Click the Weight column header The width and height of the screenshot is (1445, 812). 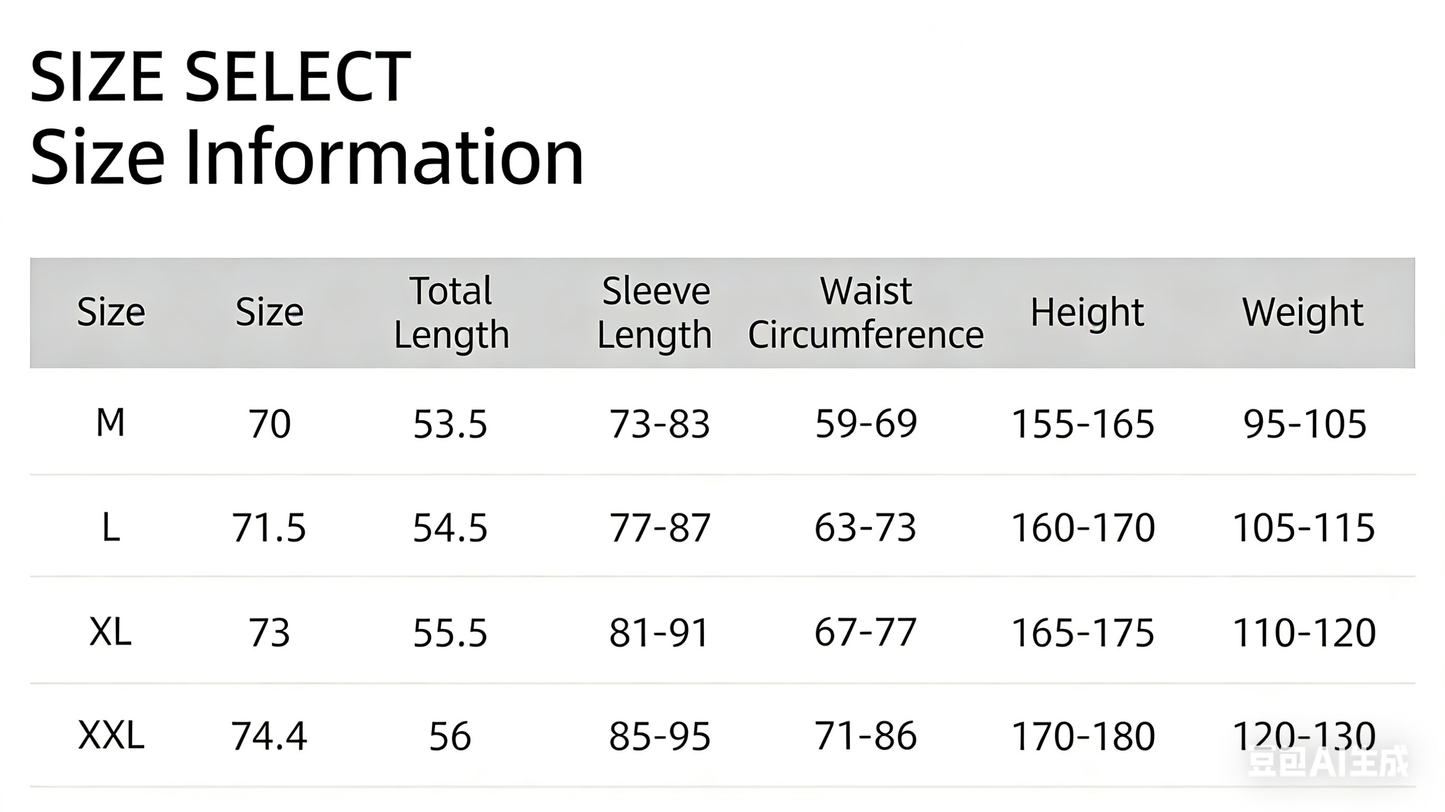click(1302, 312)
